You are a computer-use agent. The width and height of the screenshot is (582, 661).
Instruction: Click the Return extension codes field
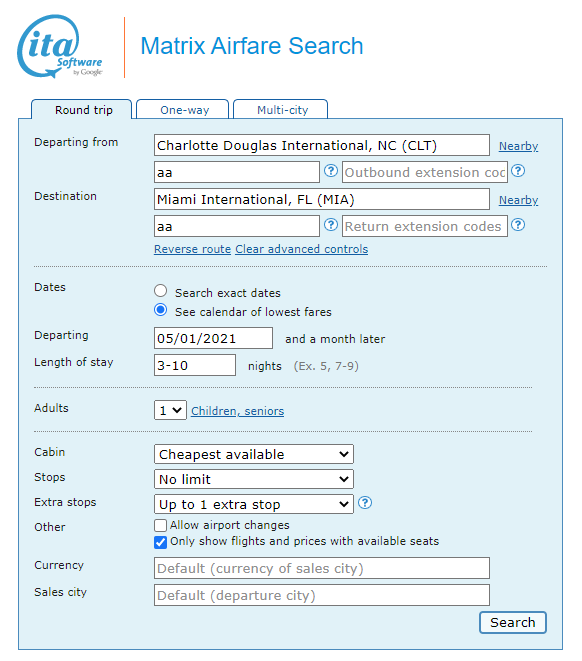tap(424, 226)
